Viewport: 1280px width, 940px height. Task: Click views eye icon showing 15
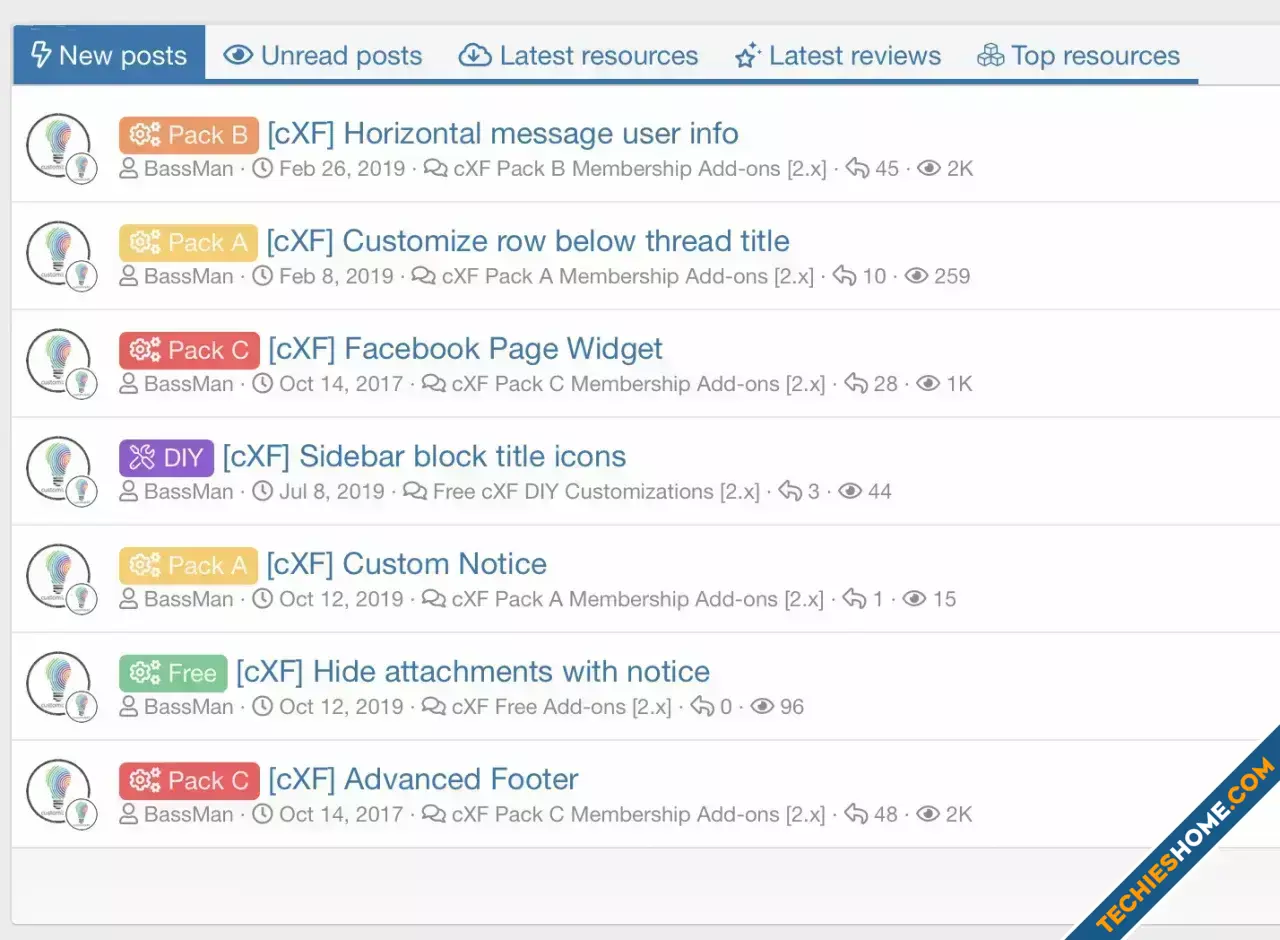[x=915, y=599]
